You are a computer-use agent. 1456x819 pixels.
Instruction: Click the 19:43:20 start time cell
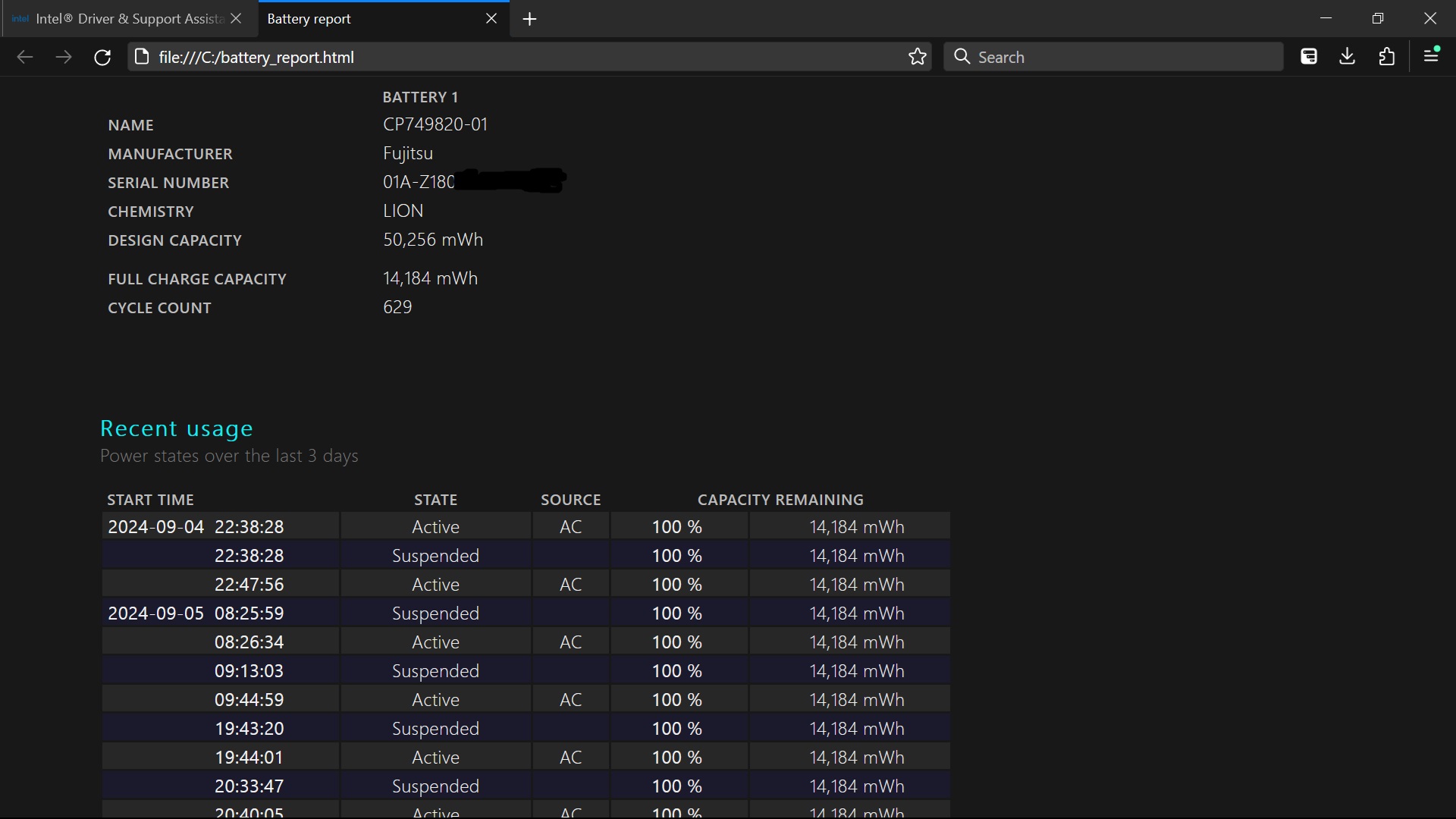coord(221,728)
